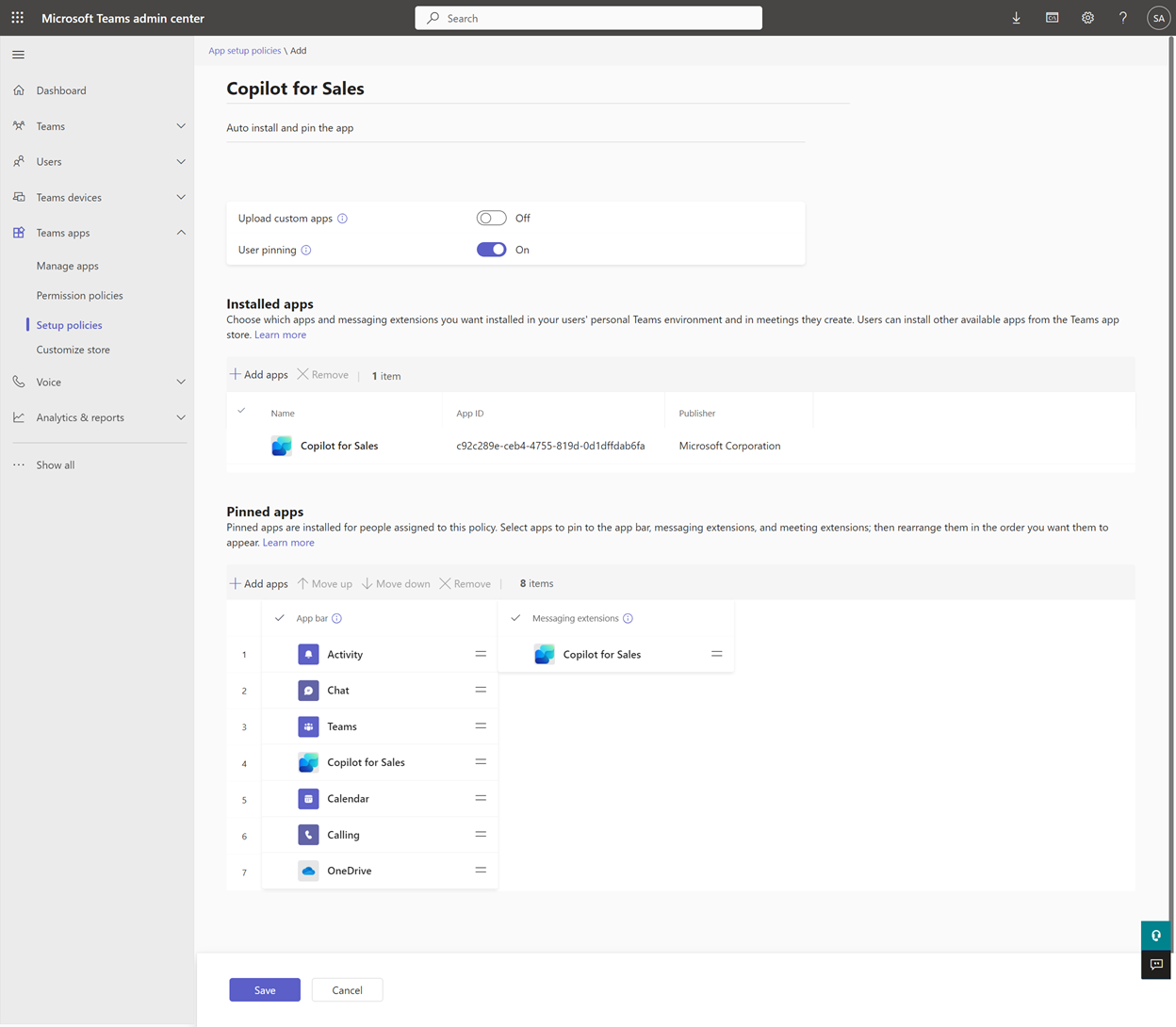Select the Copilot for Sales row checkbox
The image size is (1176, 1027).
241,446
